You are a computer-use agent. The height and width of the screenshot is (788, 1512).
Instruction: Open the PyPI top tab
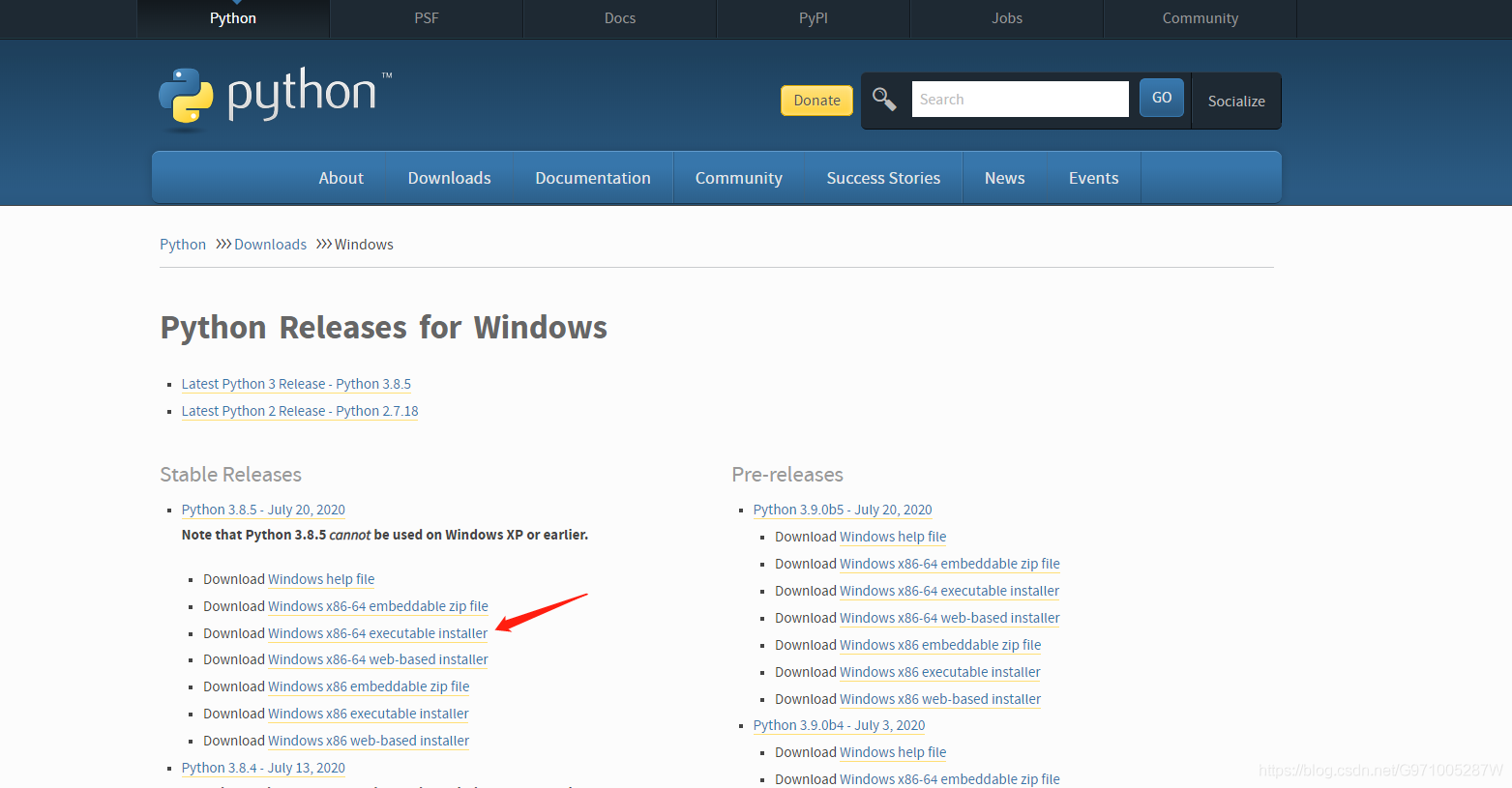tap(814, 18)
